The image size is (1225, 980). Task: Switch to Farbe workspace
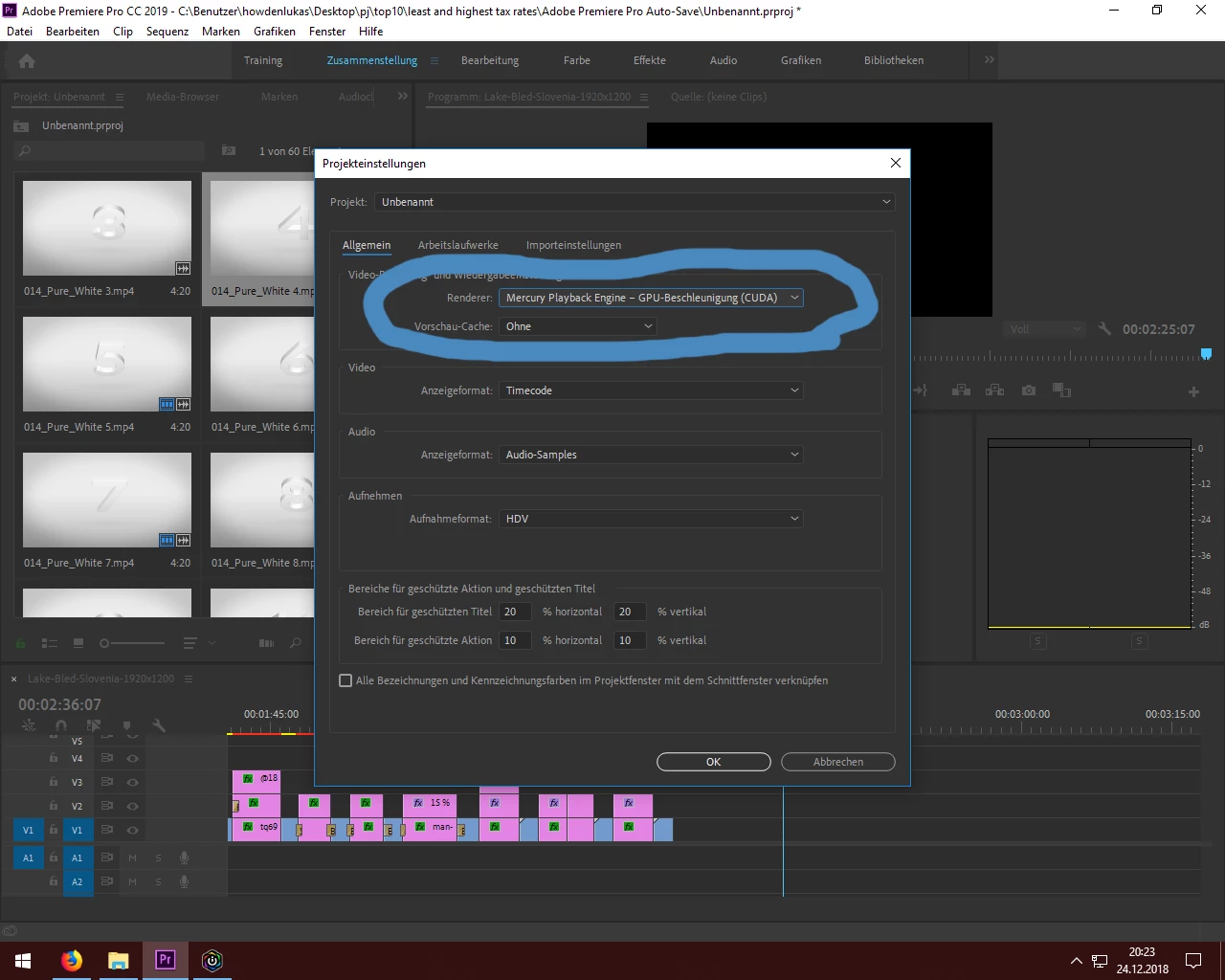coord(577,60)
